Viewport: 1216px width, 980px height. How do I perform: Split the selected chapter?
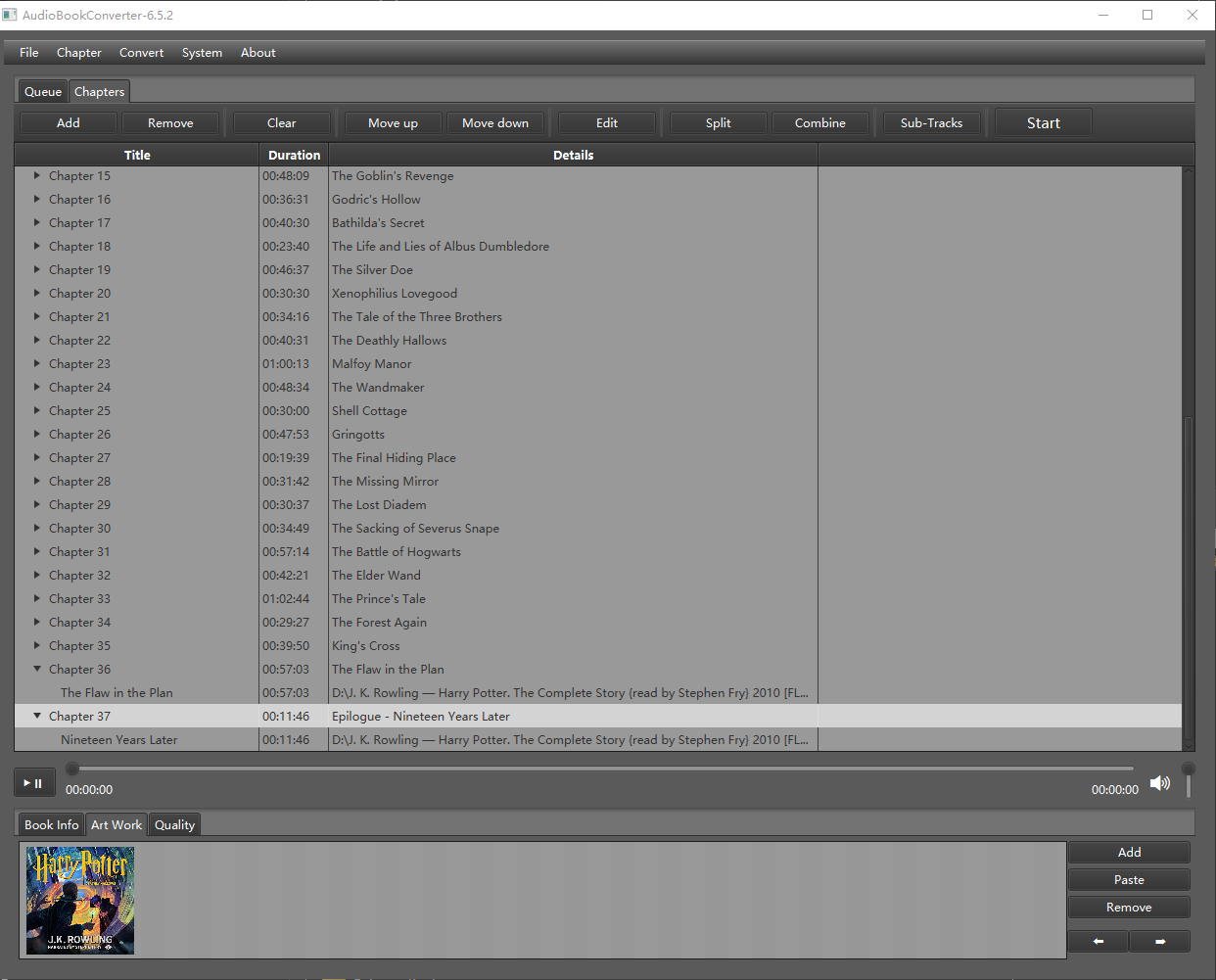pyautogui.click(x=717, y=122)
